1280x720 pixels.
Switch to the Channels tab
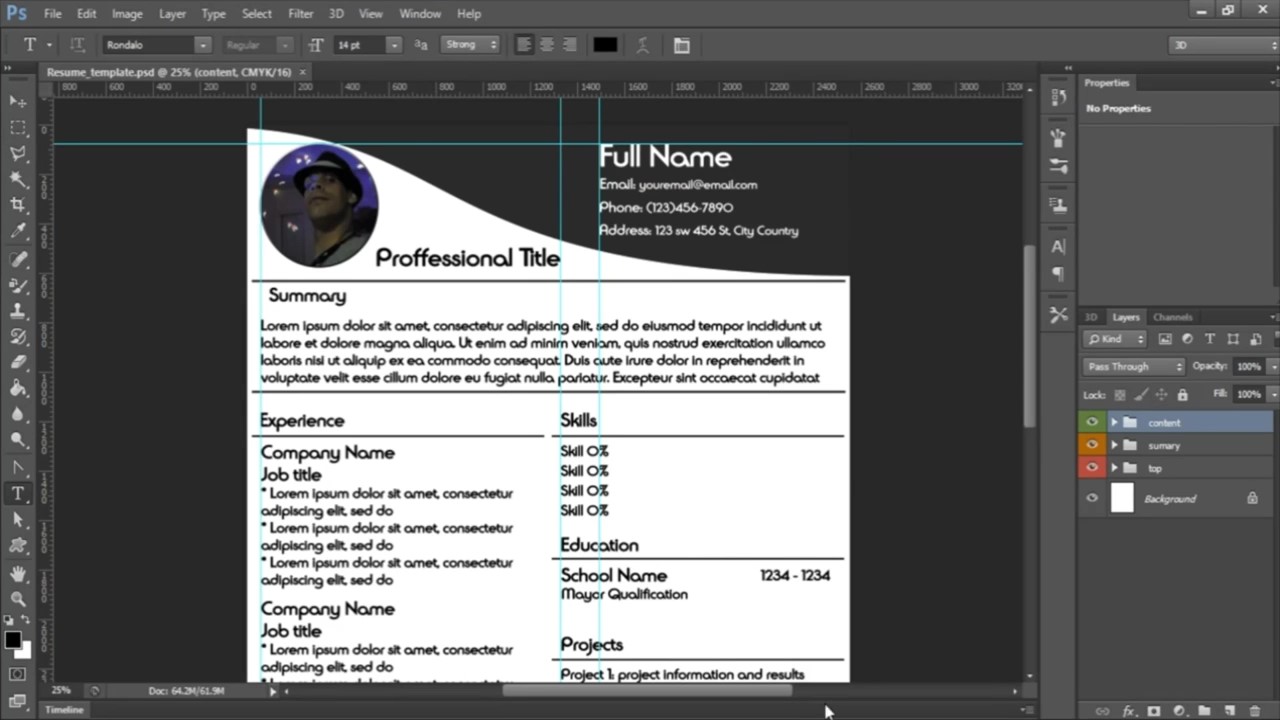[x=1171, y=317]
